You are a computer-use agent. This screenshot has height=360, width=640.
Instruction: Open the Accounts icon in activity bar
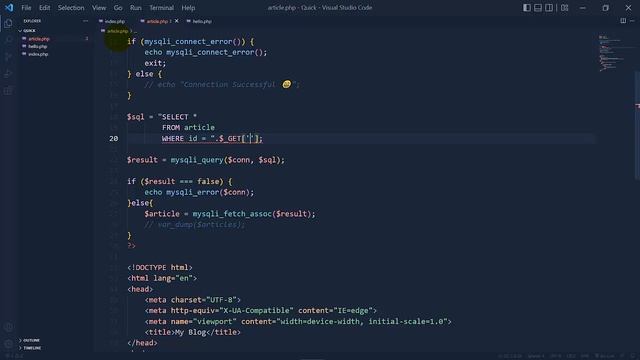pos(8,327)
